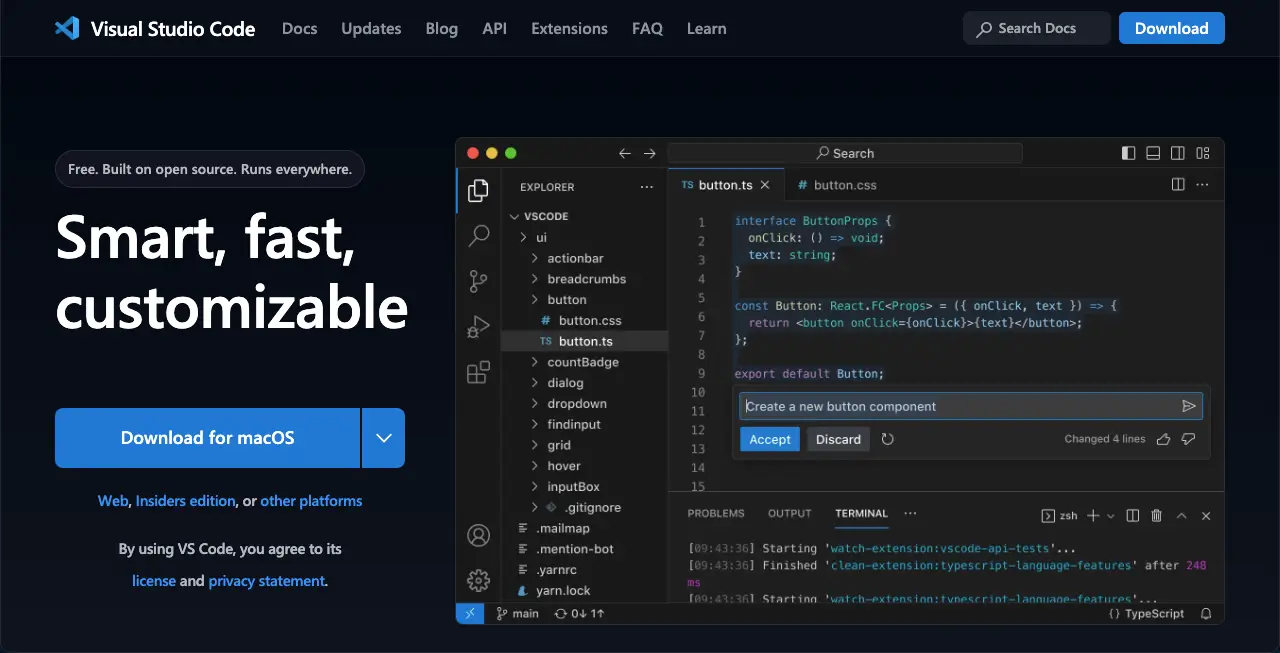Image resolution: width=1280 pixels, height=653 pixels.
Task: Click the notifications bell icon
Action: pos(1206,614)
